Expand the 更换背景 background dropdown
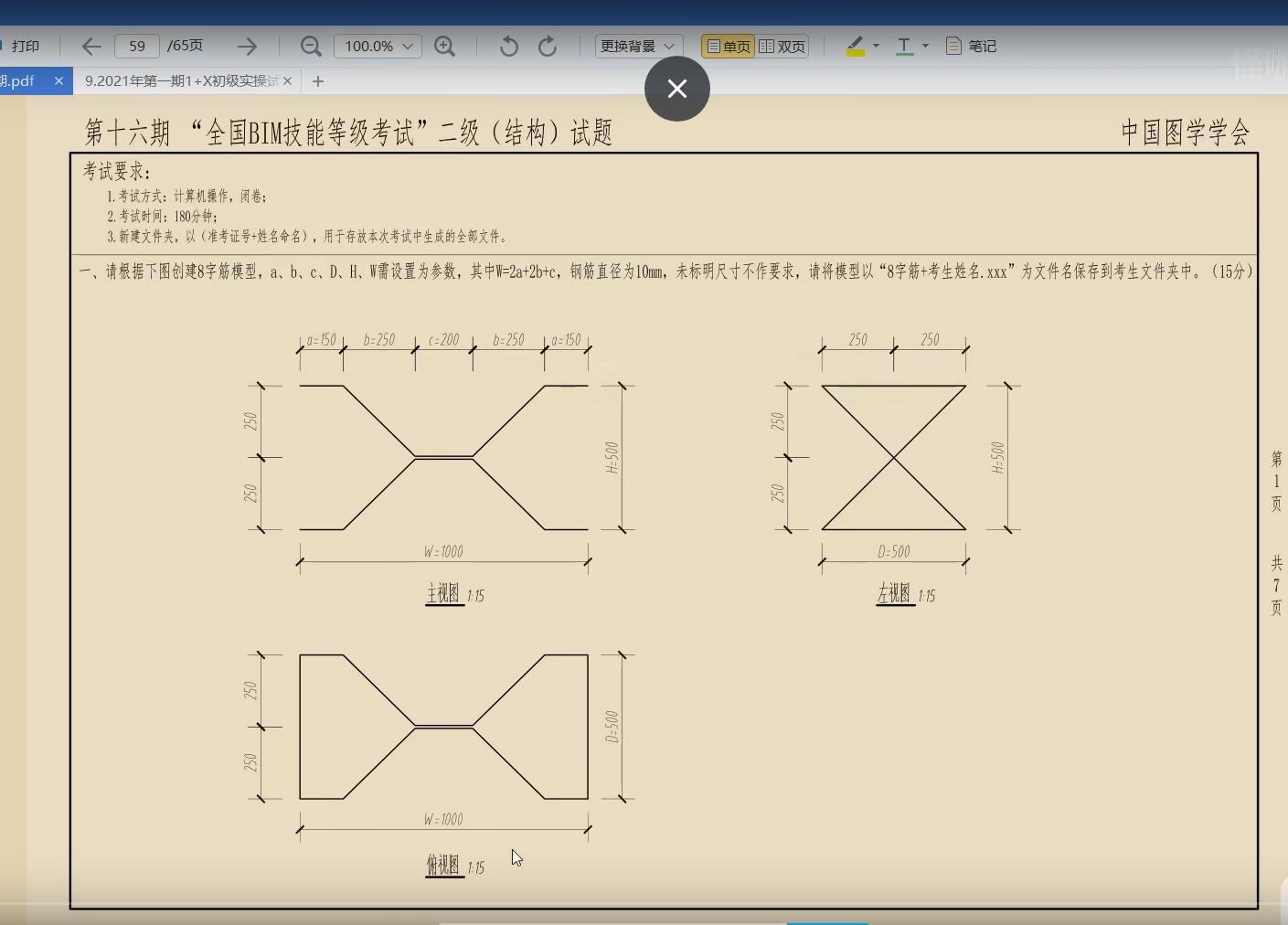 coord(637,47)
